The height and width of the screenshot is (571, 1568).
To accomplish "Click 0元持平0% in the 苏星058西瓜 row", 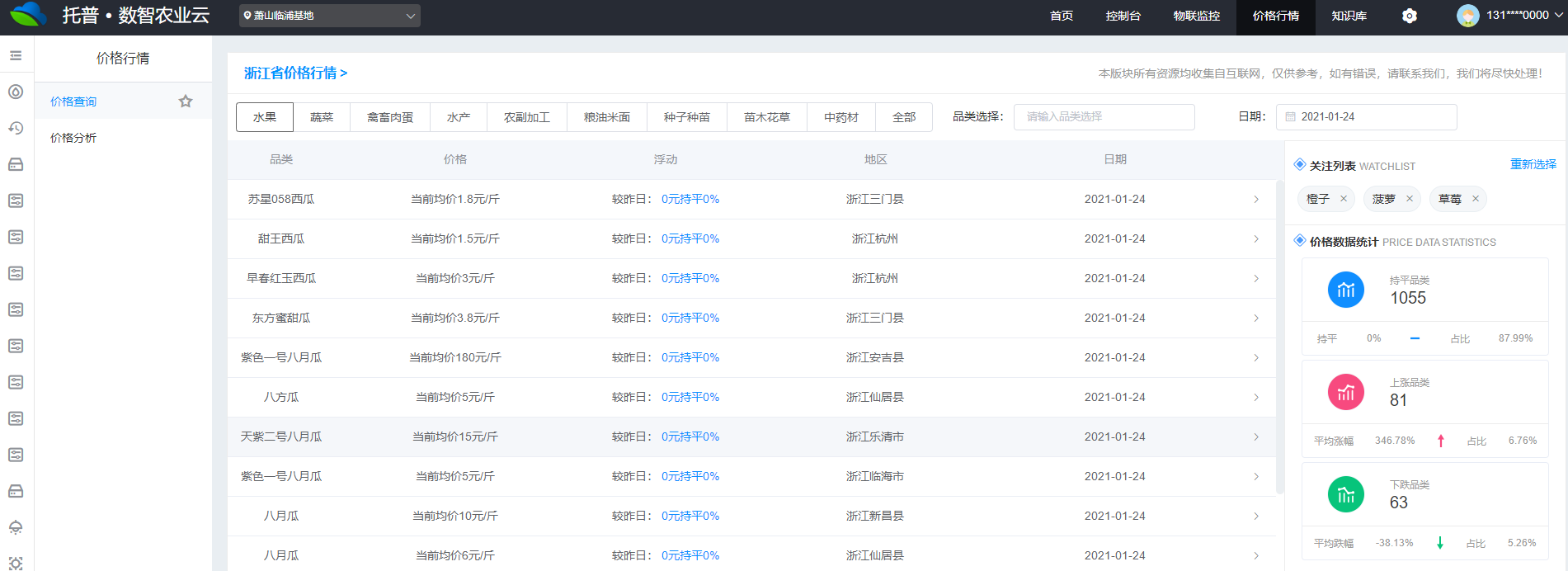I will point(690,199).
